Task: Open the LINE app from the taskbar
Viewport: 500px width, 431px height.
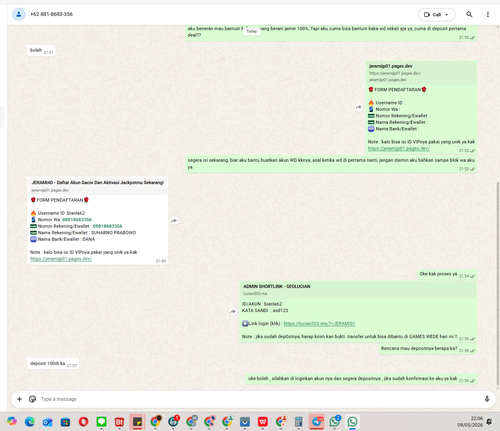Action: pyautogui.click(x=101, y=422)
